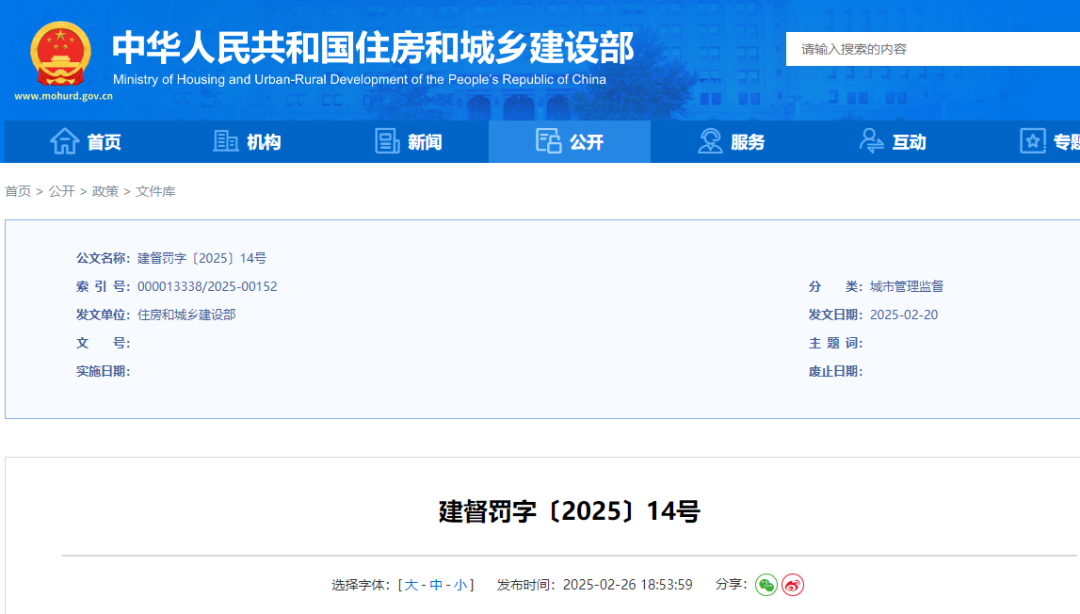
Task: Set font size to large 大
Action: pos(411,585)
